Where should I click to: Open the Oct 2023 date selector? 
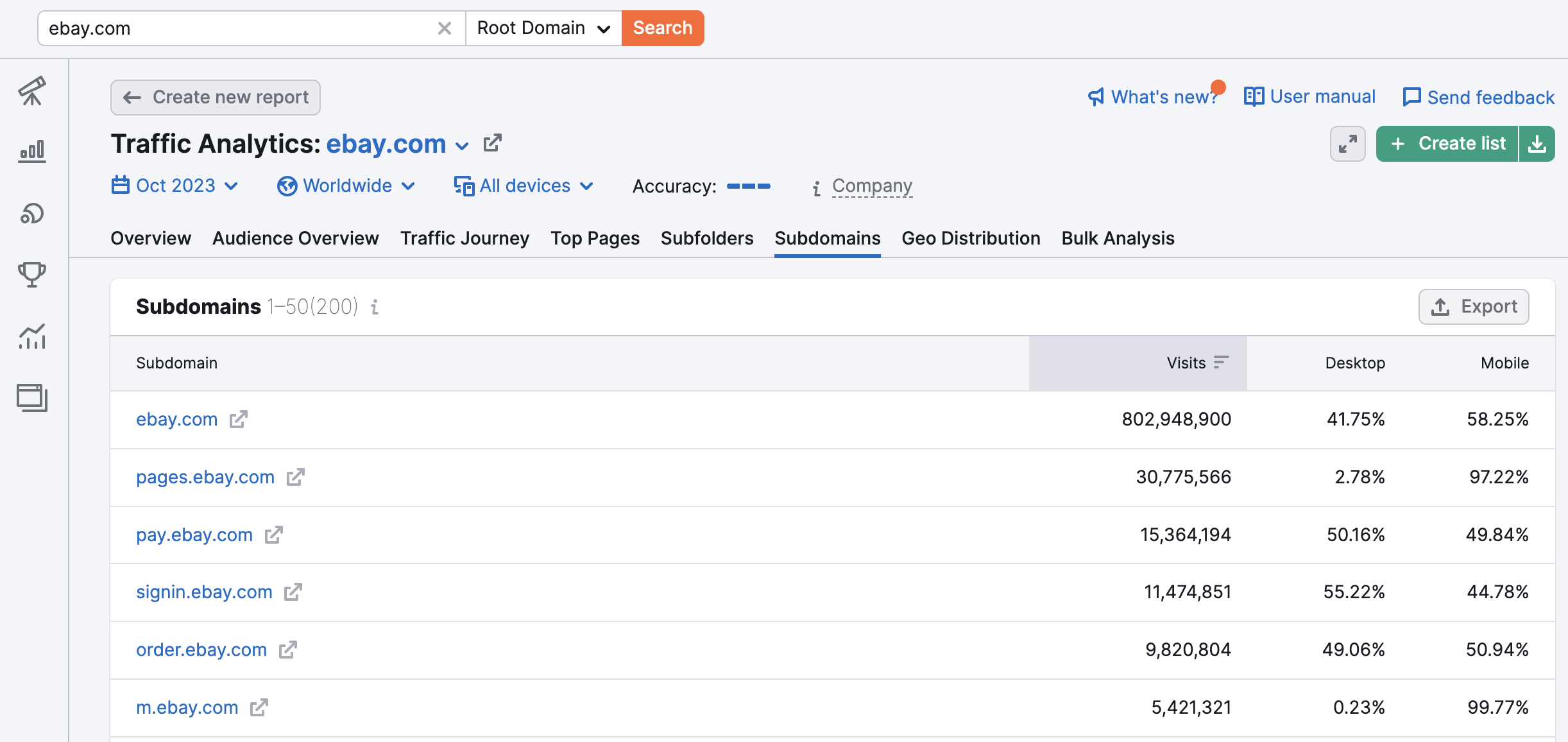tap(175, 185)
